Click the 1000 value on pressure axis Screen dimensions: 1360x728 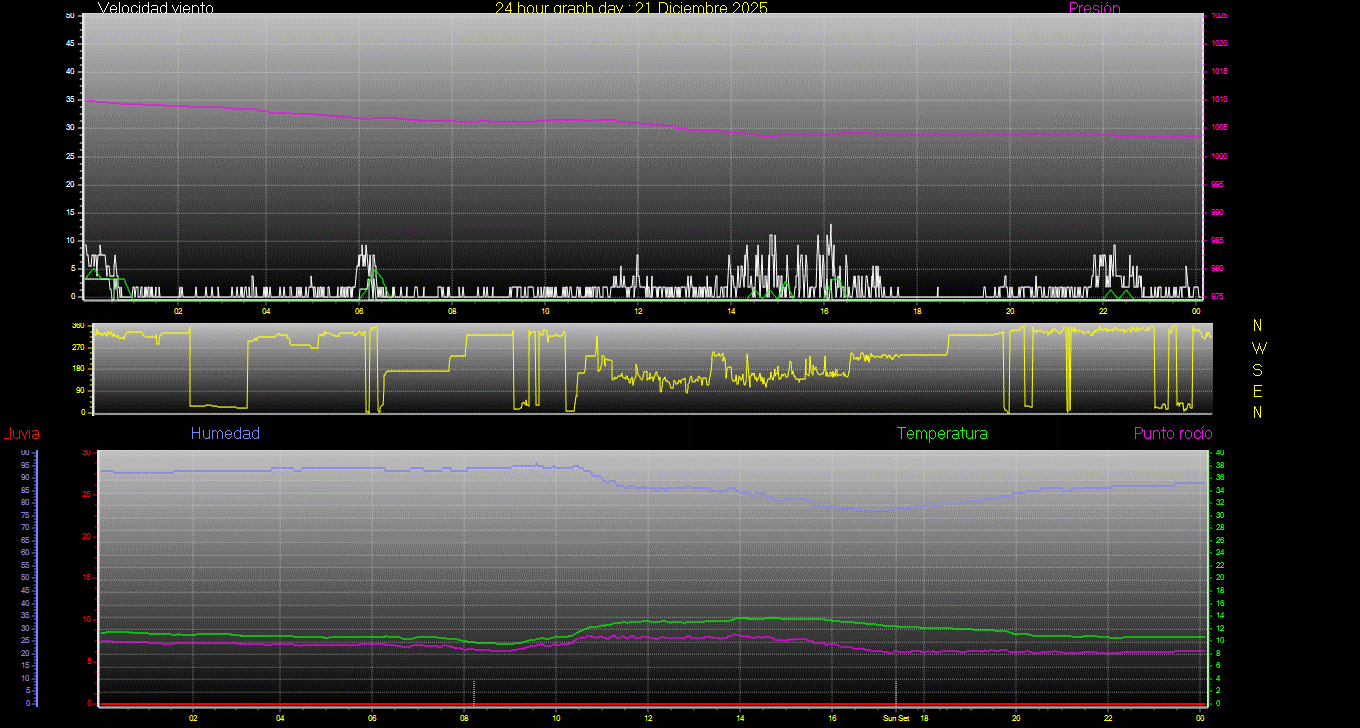(1218, 157)
